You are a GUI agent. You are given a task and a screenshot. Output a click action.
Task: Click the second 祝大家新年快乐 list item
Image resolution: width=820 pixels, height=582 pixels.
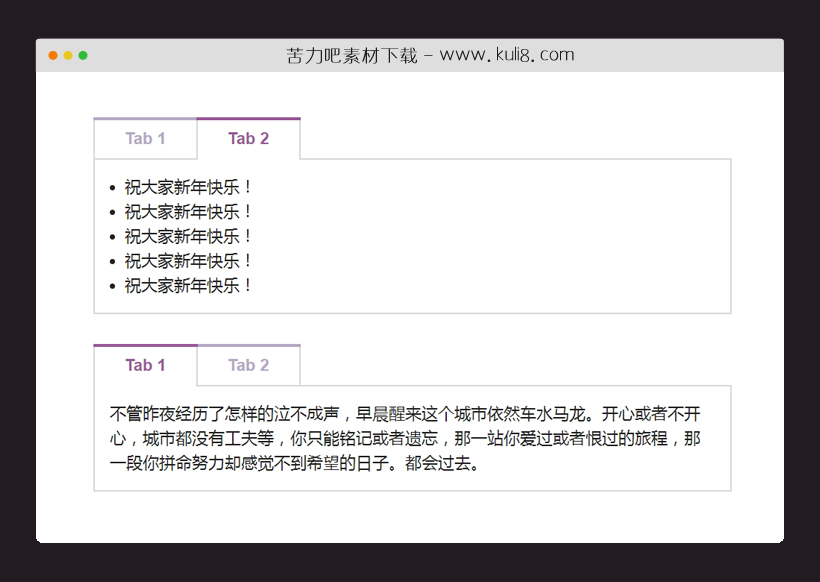(x=186, y=212)
